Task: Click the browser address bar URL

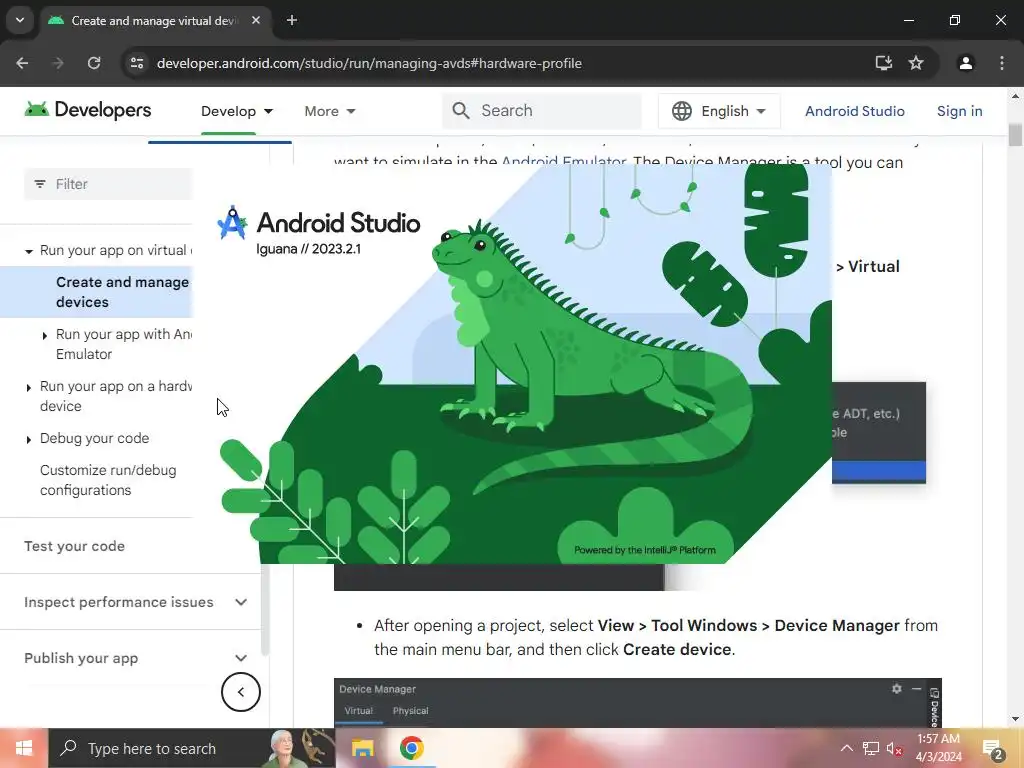Action: point(369,63)
